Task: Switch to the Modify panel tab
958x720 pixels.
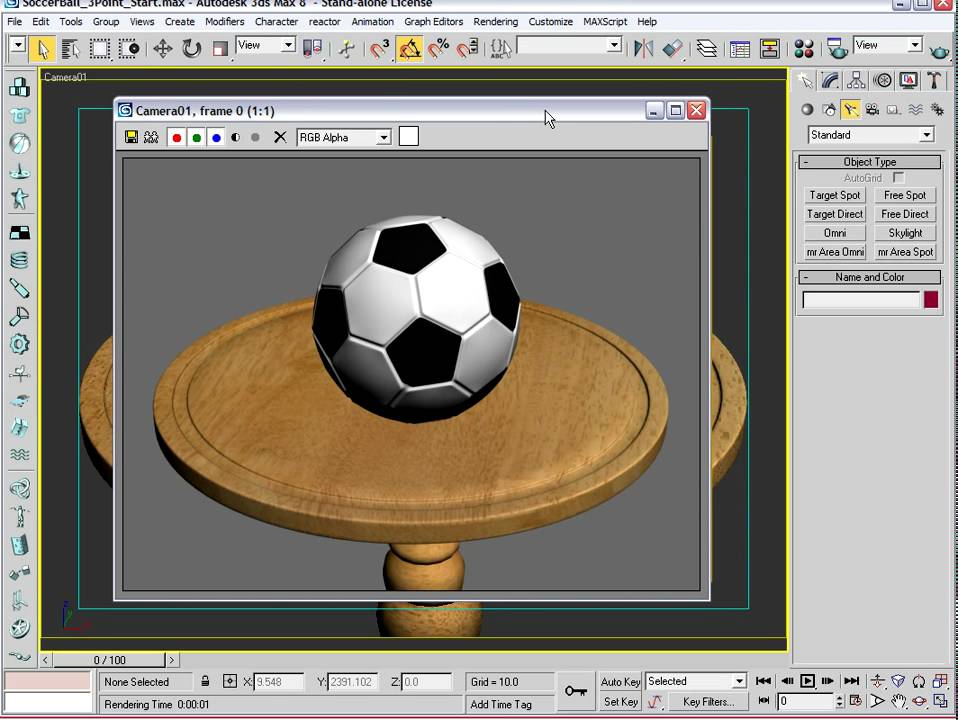Action: (x=830, y=80)
